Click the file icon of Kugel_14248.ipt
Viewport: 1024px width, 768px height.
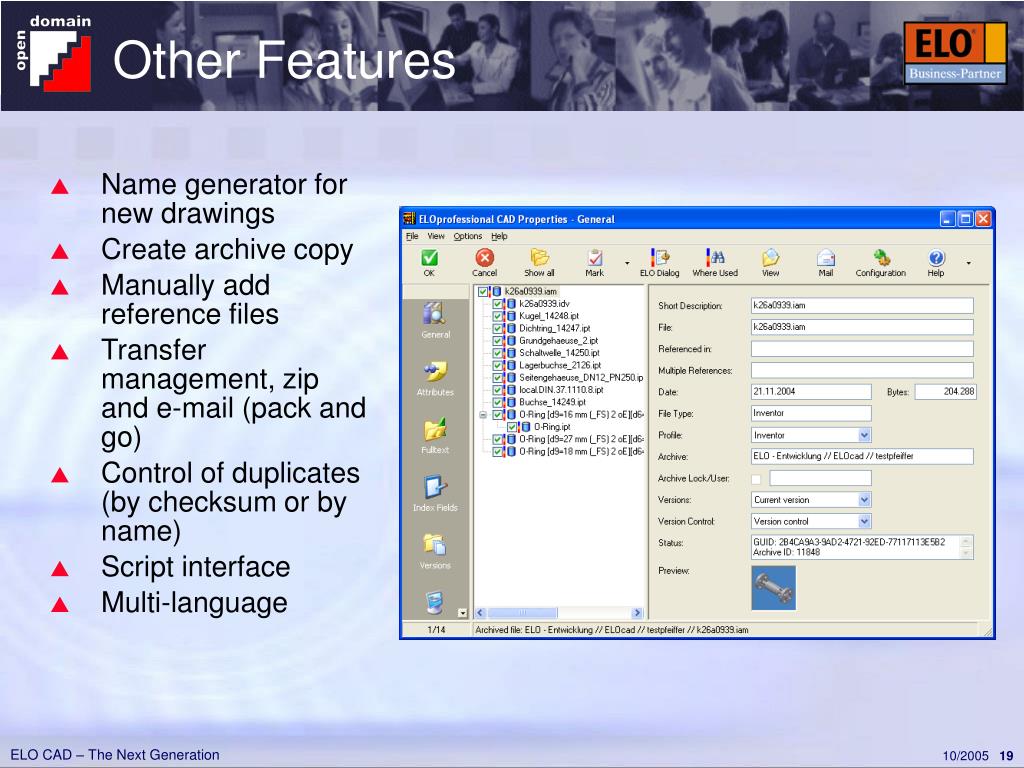[x=511, y=316]
